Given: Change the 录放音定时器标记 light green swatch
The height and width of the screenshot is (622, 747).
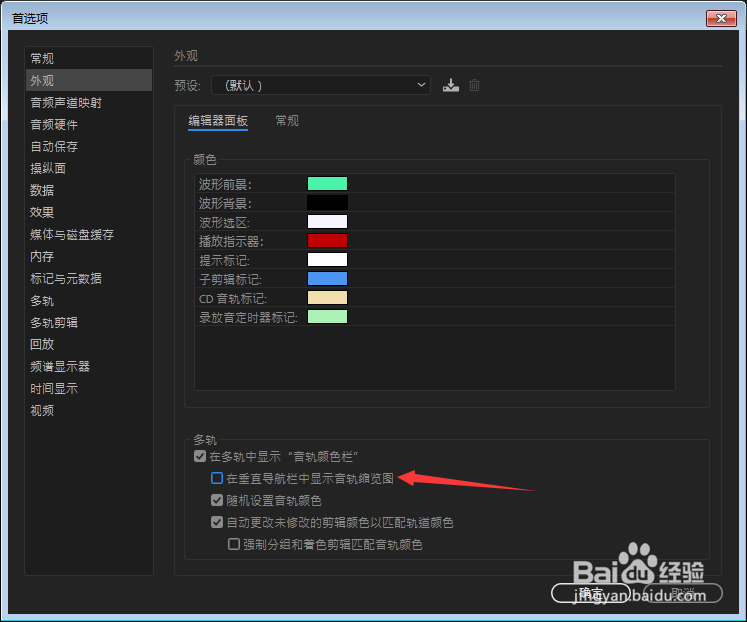Looking at the screenshot, I should point(327,317).
